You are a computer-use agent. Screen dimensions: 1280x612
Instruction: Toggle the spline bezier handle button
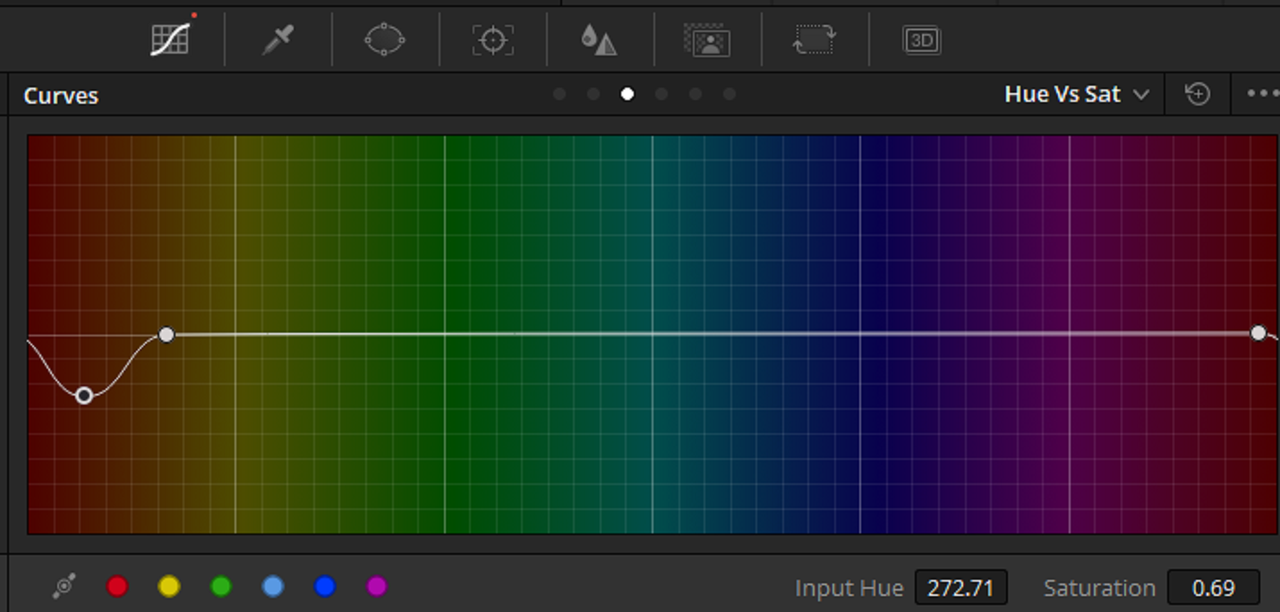(x=64, y=587)
